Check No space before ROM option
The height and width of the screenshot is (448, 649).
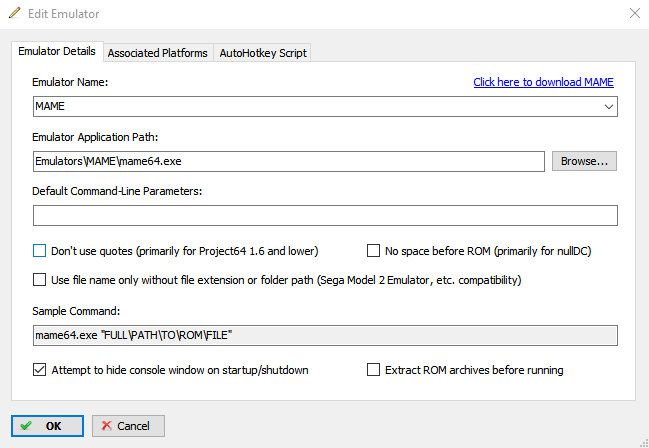[x=373, y=250]
